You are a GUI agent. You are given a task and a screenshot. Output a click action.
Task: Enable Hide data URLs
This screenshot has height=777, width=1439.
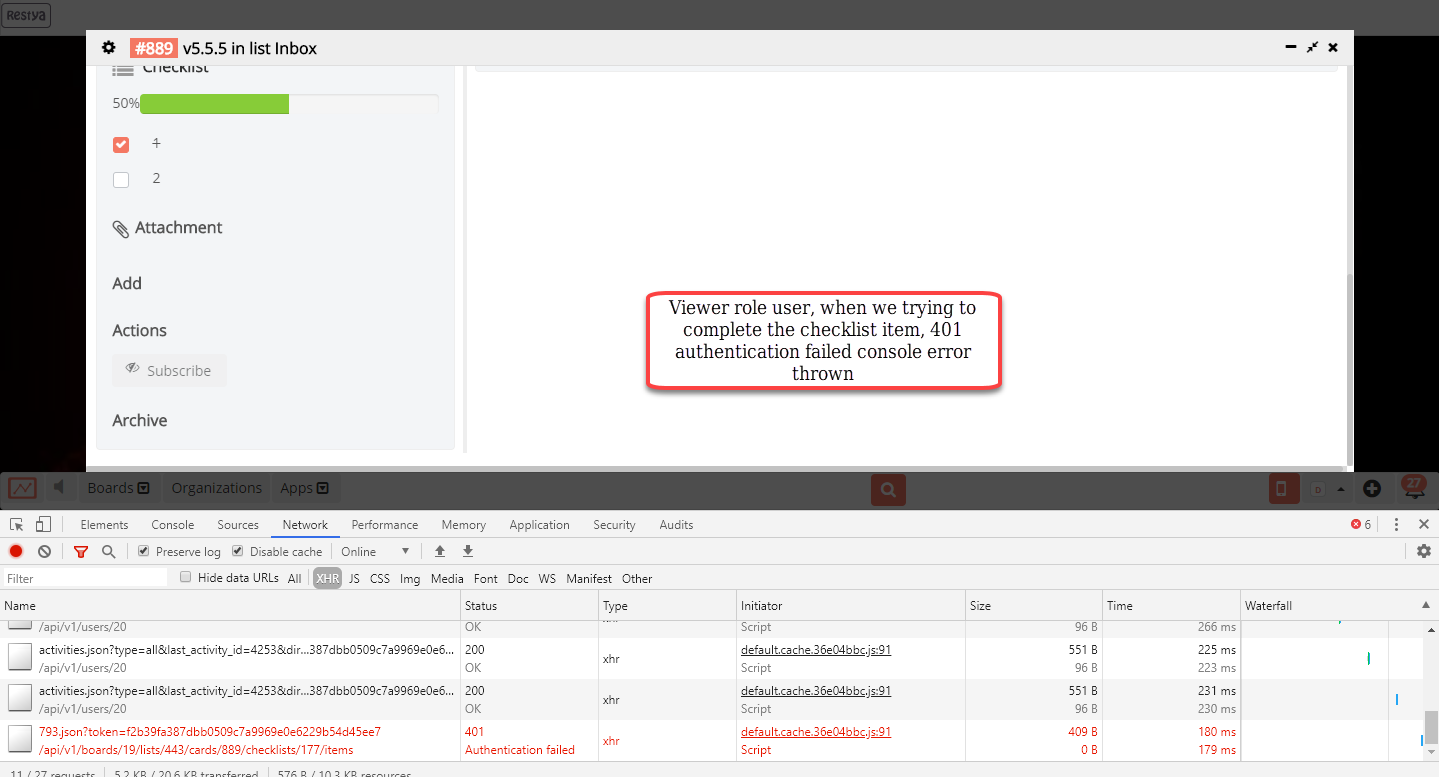coord(186,577)
